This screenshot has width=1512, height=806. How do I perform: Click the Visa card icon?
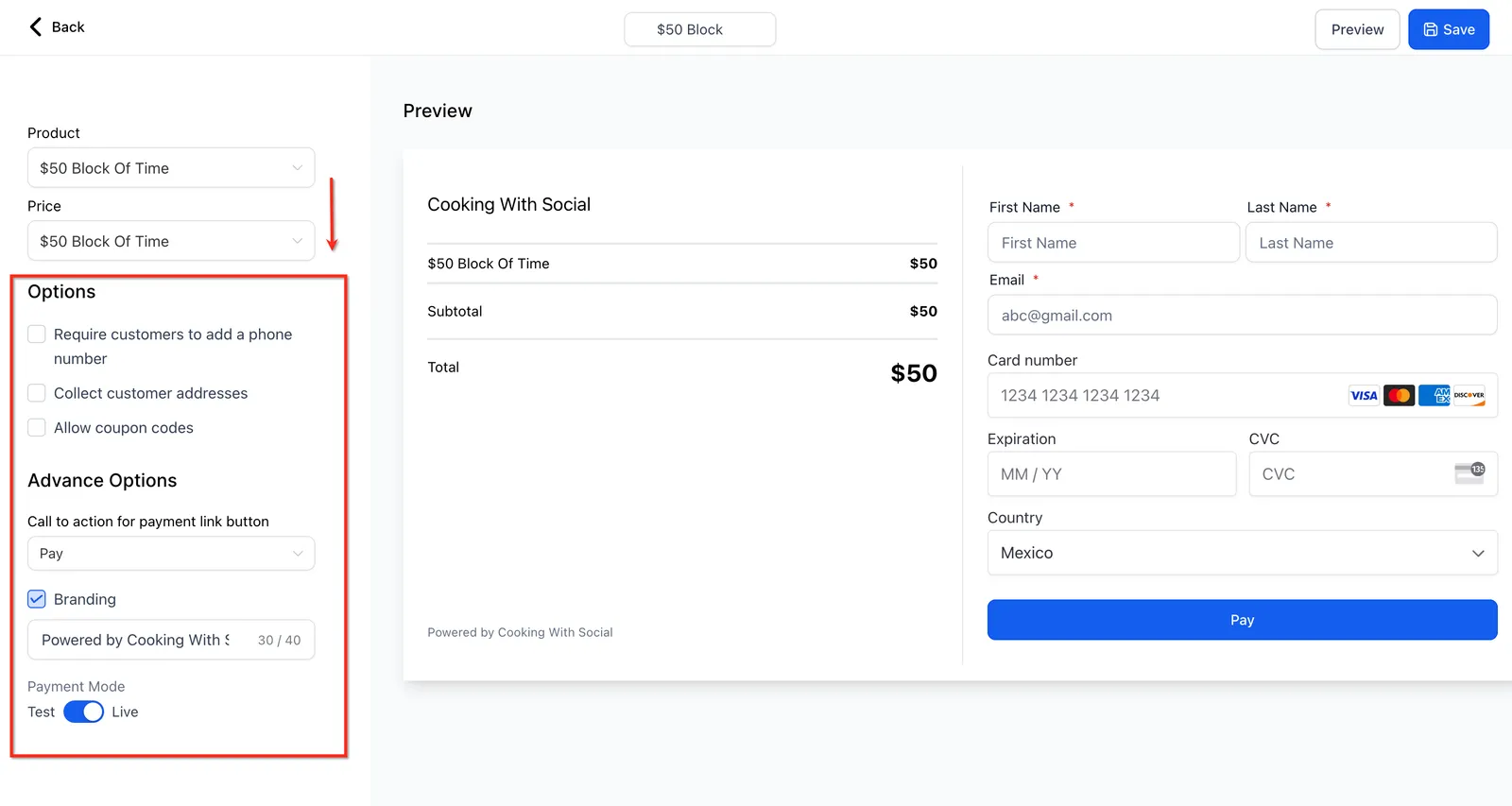pos(1364,396)
